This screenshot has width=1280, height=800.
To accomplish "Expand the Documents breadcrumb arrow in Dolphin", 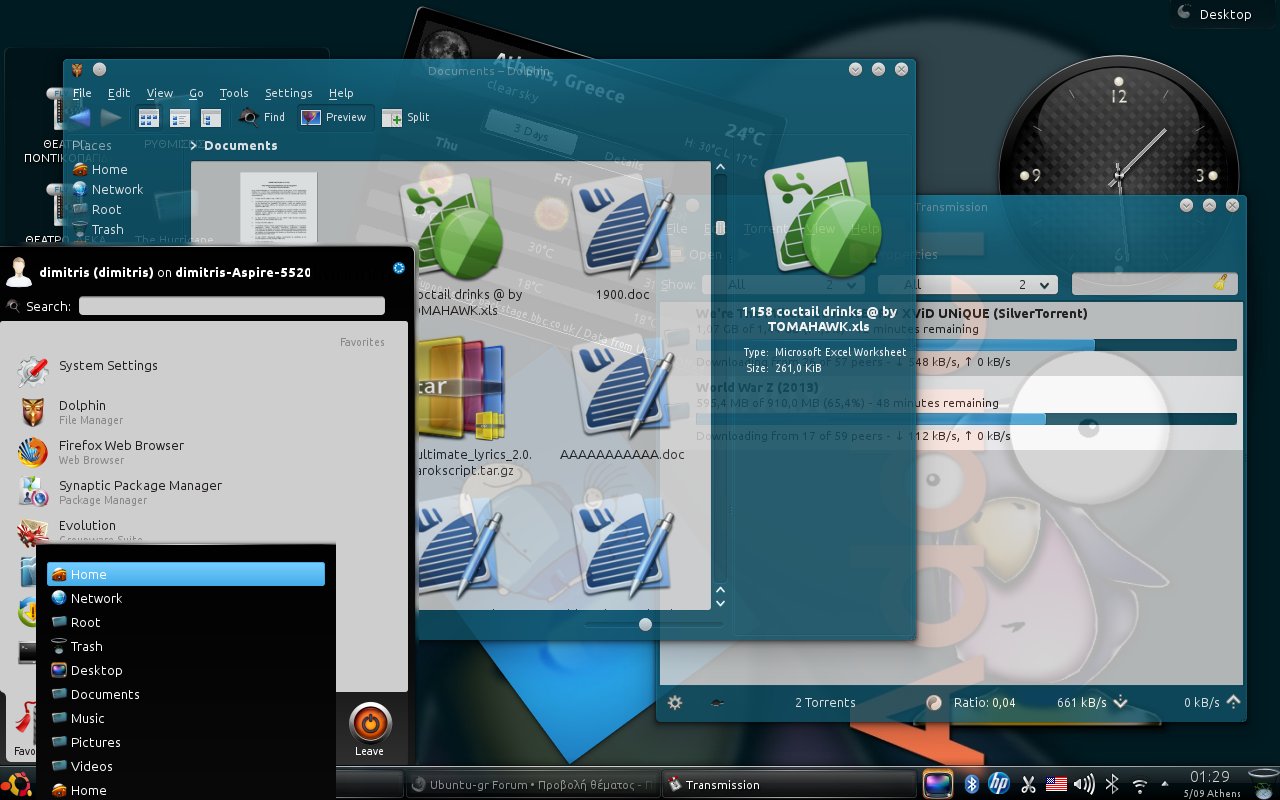I will point(195,146).
